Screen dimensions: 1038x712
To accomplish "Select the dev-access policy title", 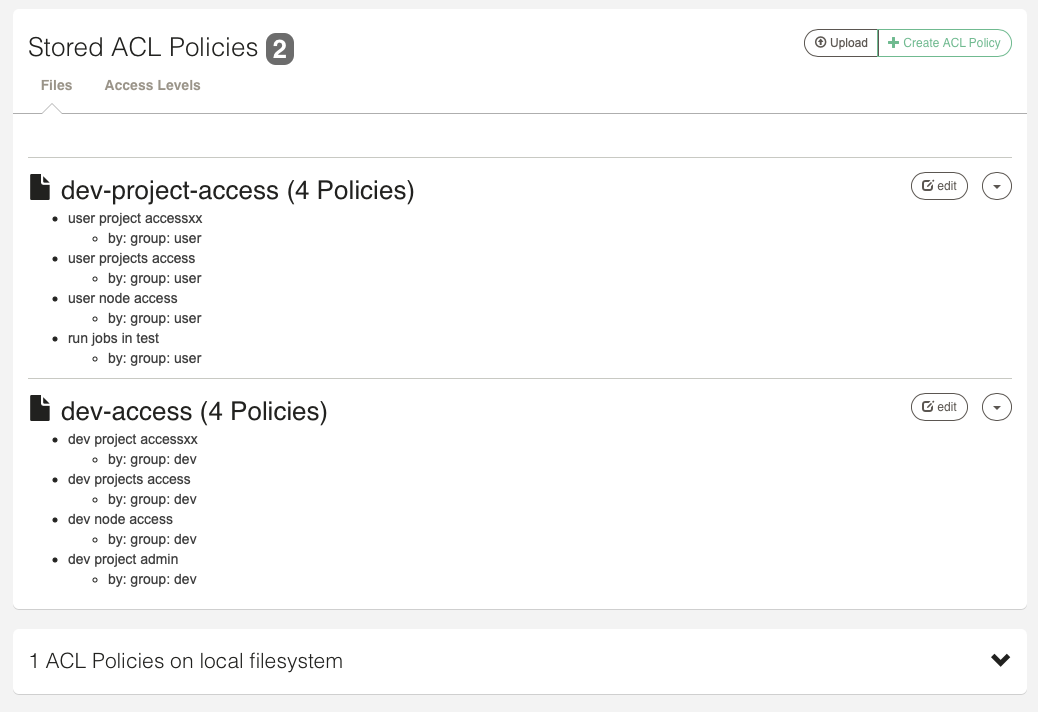I will (194, 411).
